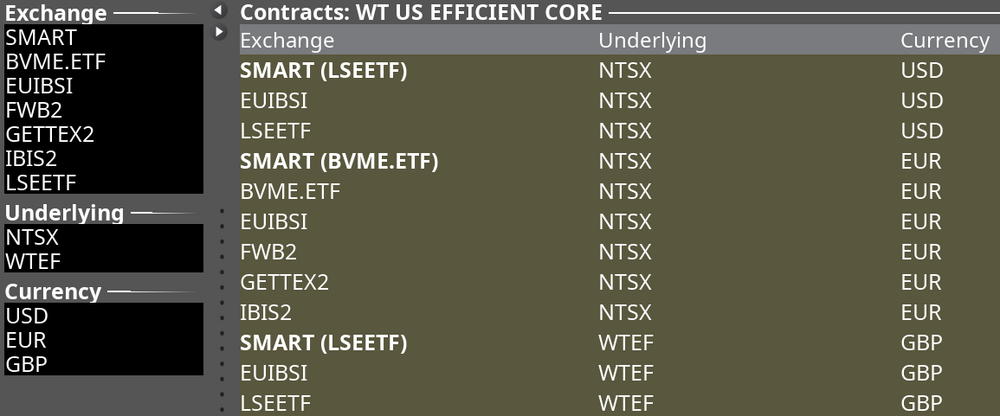
Task: Click the right-pointing arrow beside Exchange header
Action: tap(220, 33)
